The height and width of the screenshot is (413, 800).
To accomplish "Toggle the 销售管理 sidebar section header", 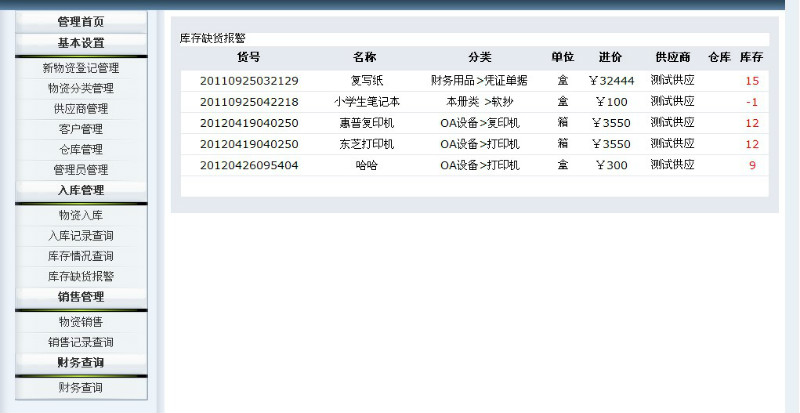I will [x=80, y=297].
